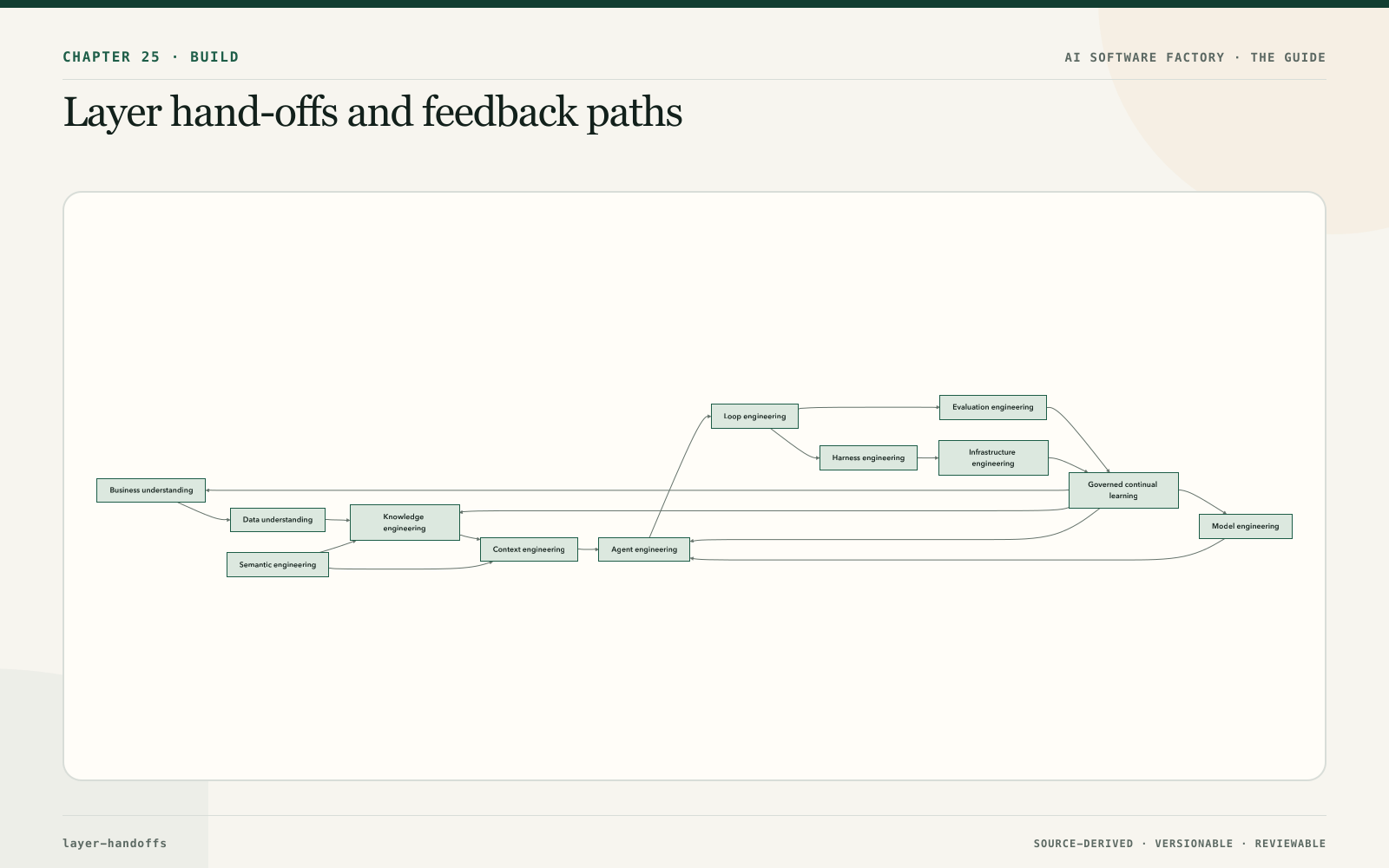1389x868 pixels.
Task: Click the Business understanding node
Action: point(151,490)
